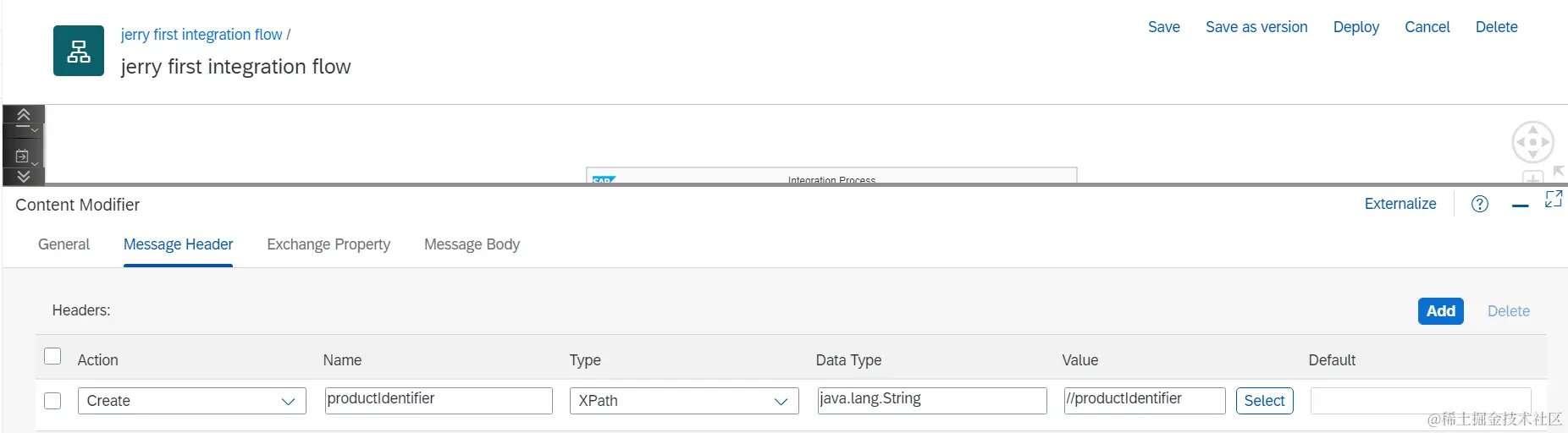Viewport: 1568px width, 433px height.
Task: Check the productIdentifier row checkbox
Action: click(52, 400)
